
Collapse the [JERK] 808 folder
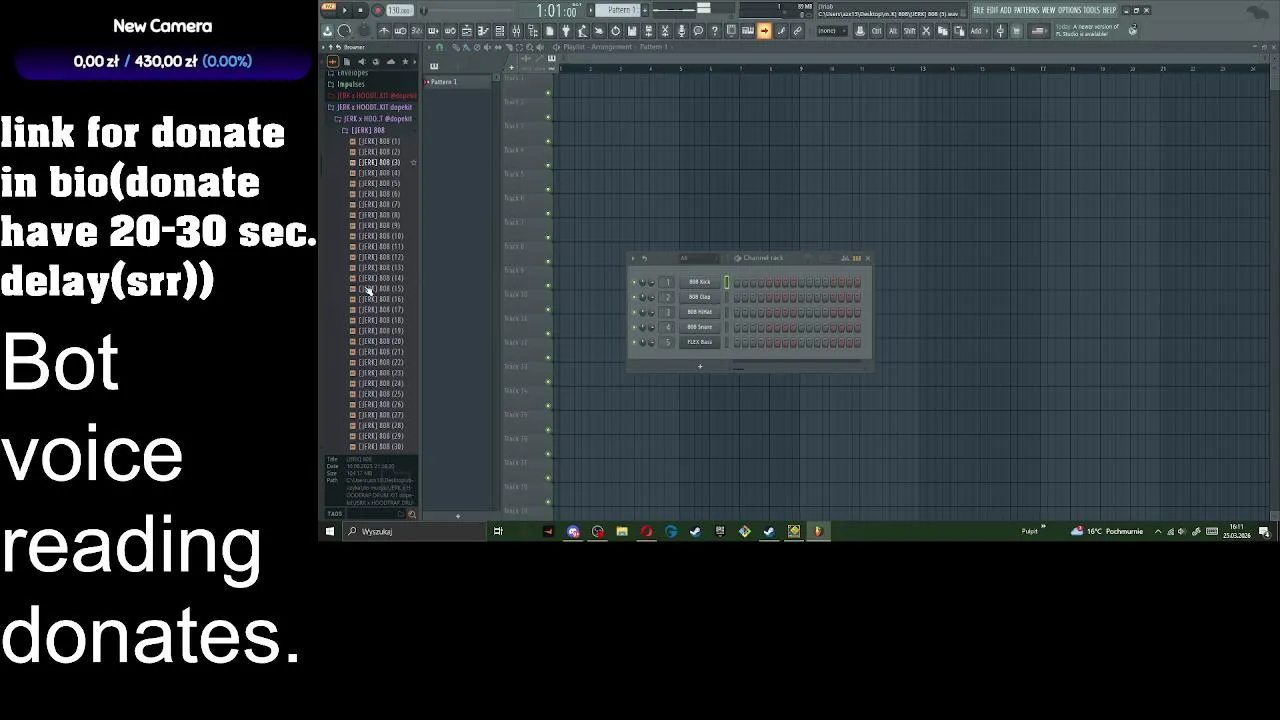tap(367, 130)
